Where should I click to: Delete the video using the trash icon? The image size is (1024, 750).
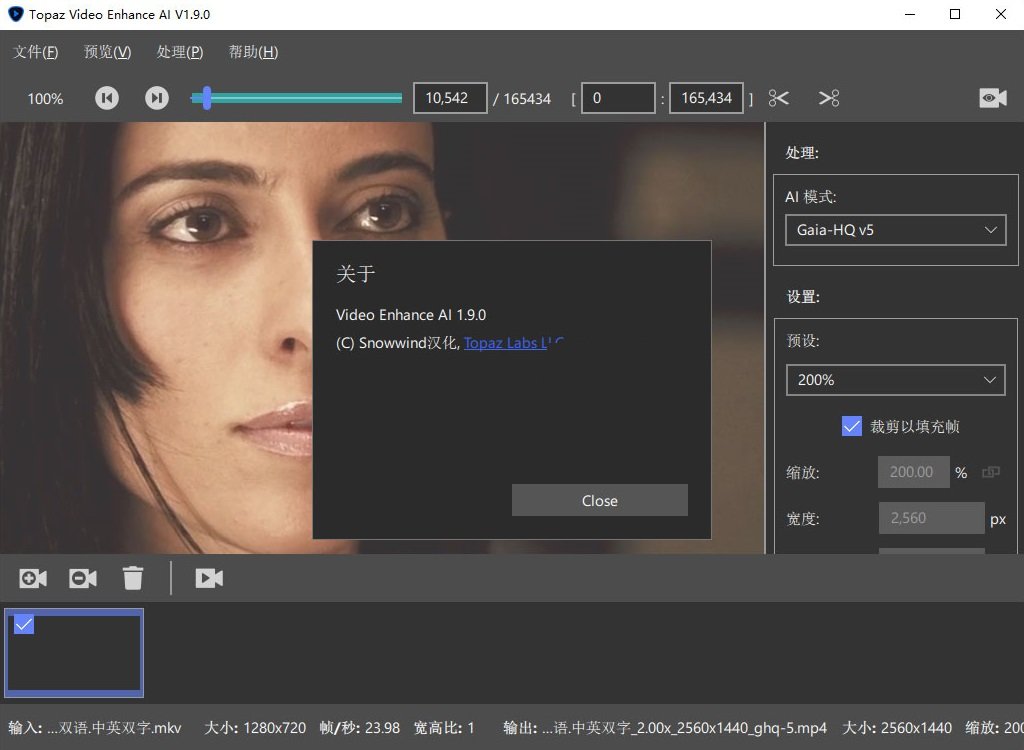pyautogui.click(x=133, y=578)
